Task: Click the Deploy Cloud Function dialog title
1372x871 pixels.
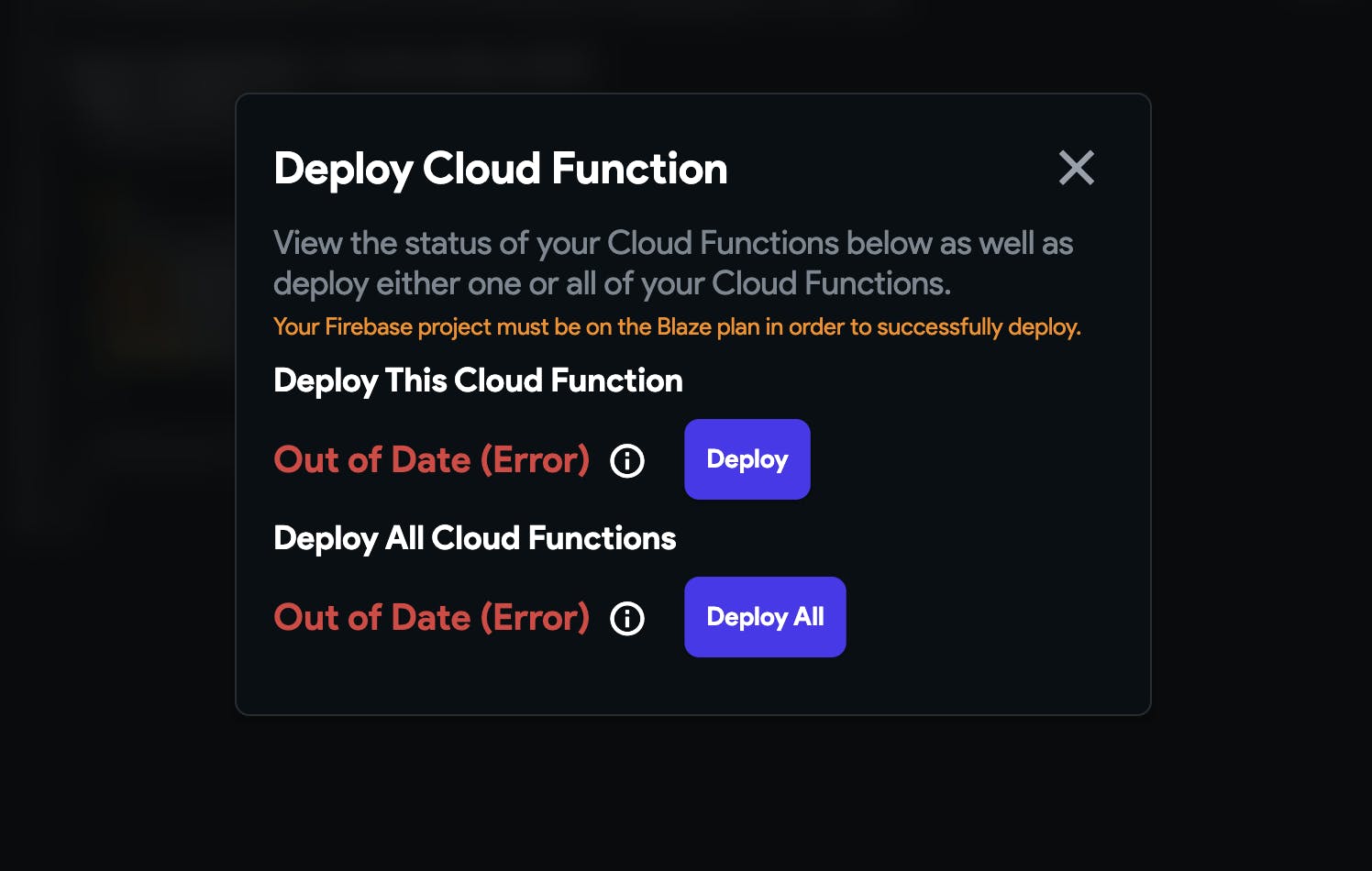Action: click(500, 170)
